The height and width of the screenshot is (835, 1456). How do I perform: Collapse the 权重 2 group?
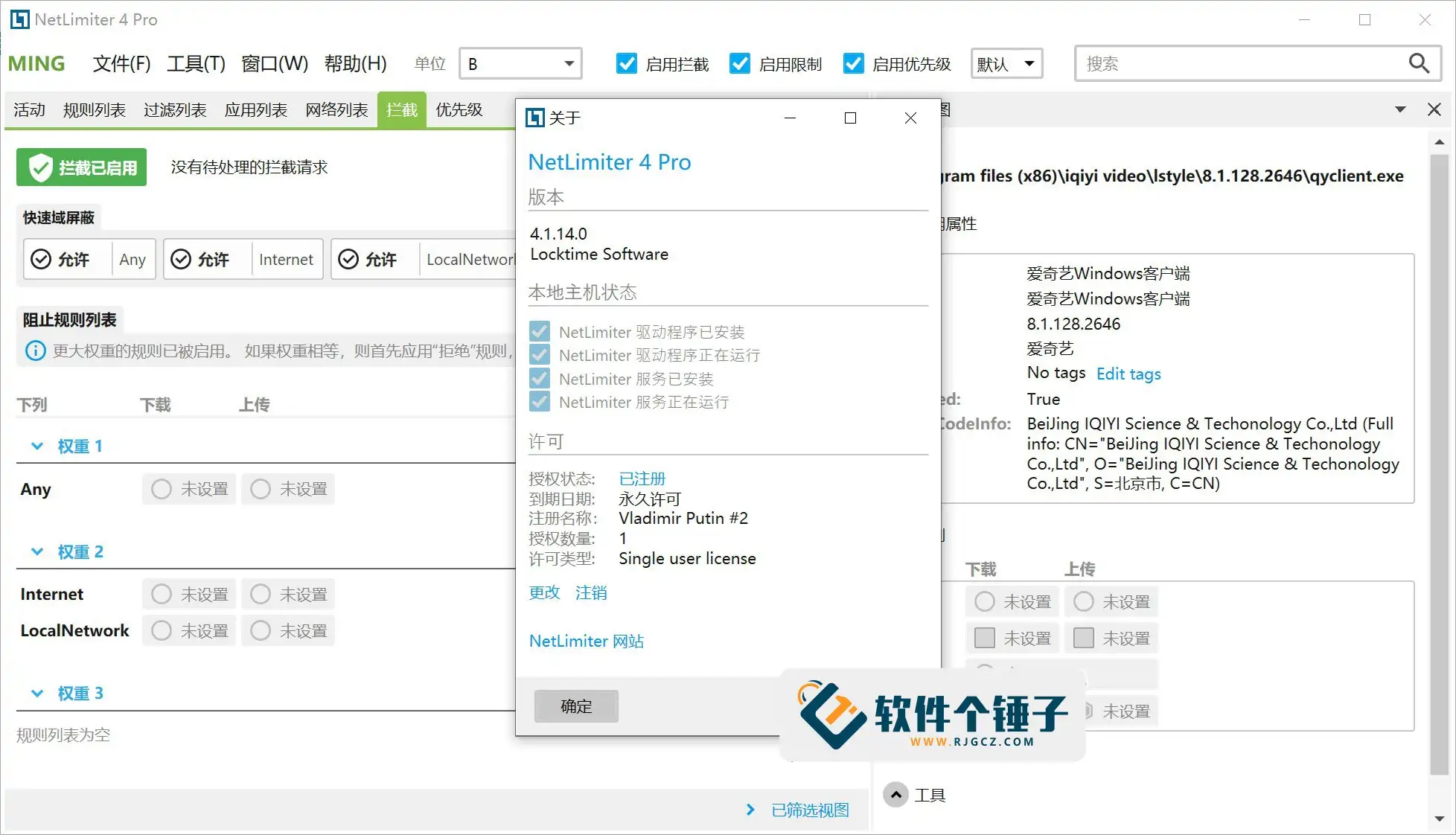pyautogui.click(x=37, y=551)
